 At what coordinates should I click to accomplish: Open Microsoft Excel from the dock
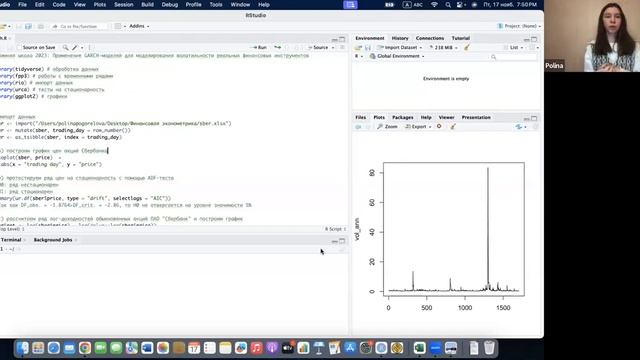coord(419,348)
